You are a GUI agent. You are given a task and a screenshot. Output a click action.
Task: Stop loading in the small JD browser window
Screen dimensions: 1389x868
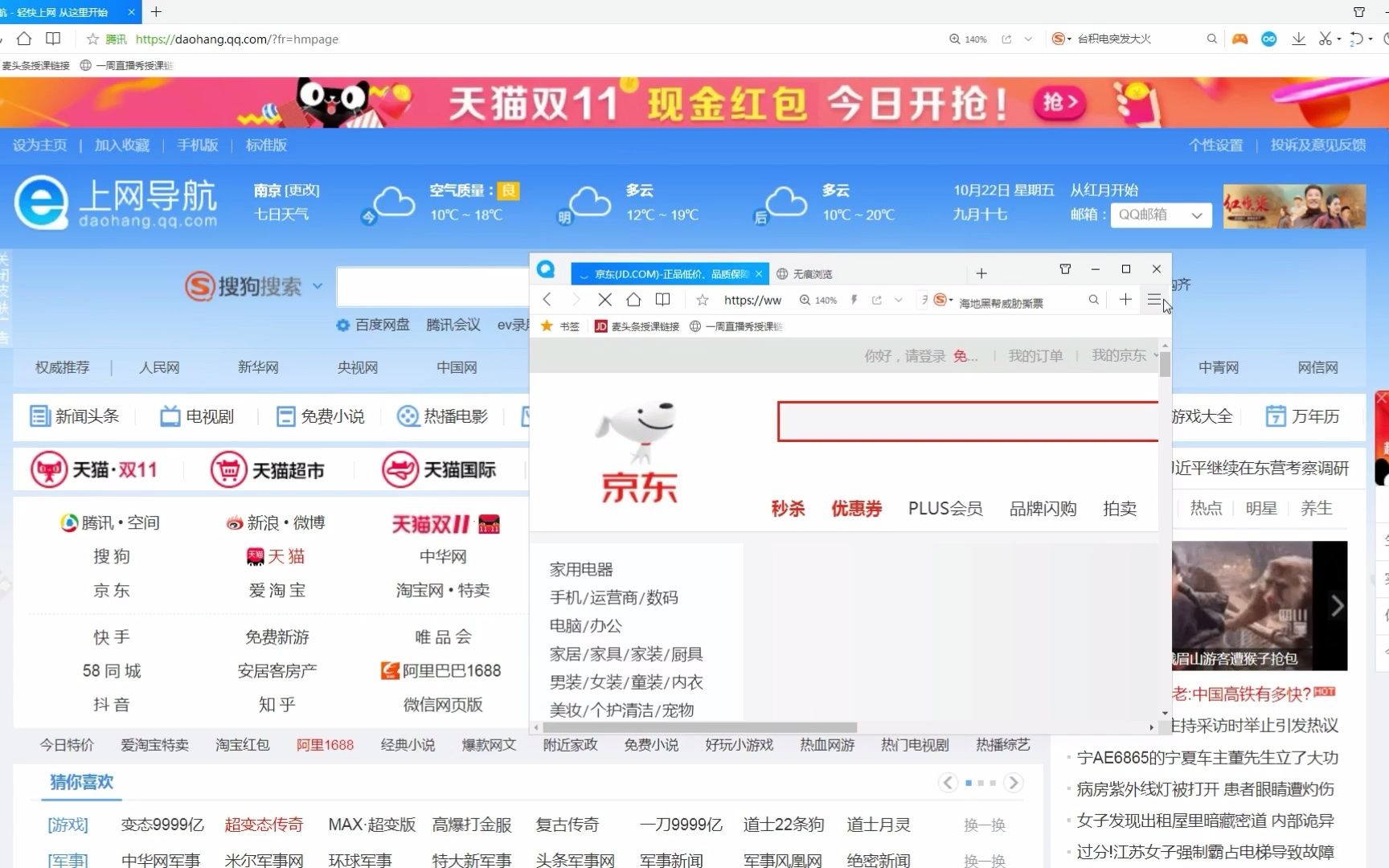[x=605, y=300]
